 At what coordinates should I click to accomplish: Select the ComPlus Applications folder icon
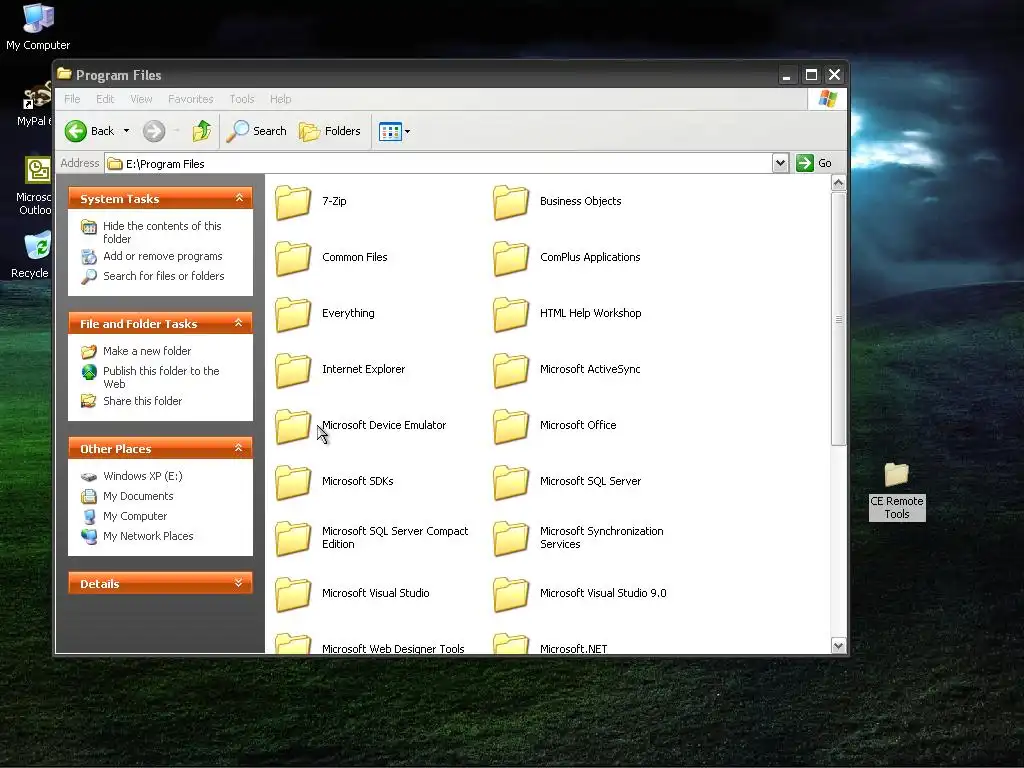(511, 258)
